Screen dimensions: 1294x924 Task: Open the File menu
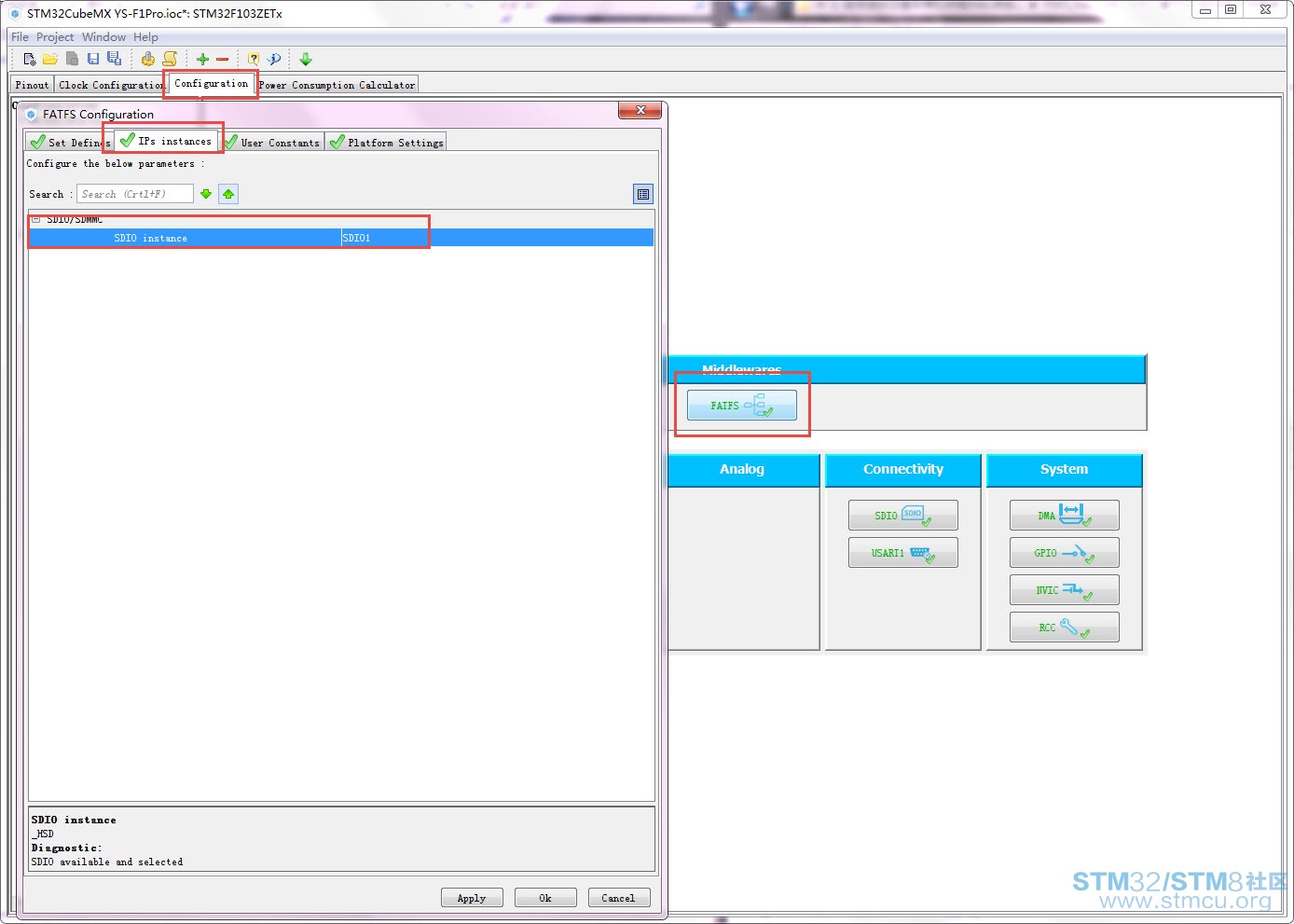20,37
